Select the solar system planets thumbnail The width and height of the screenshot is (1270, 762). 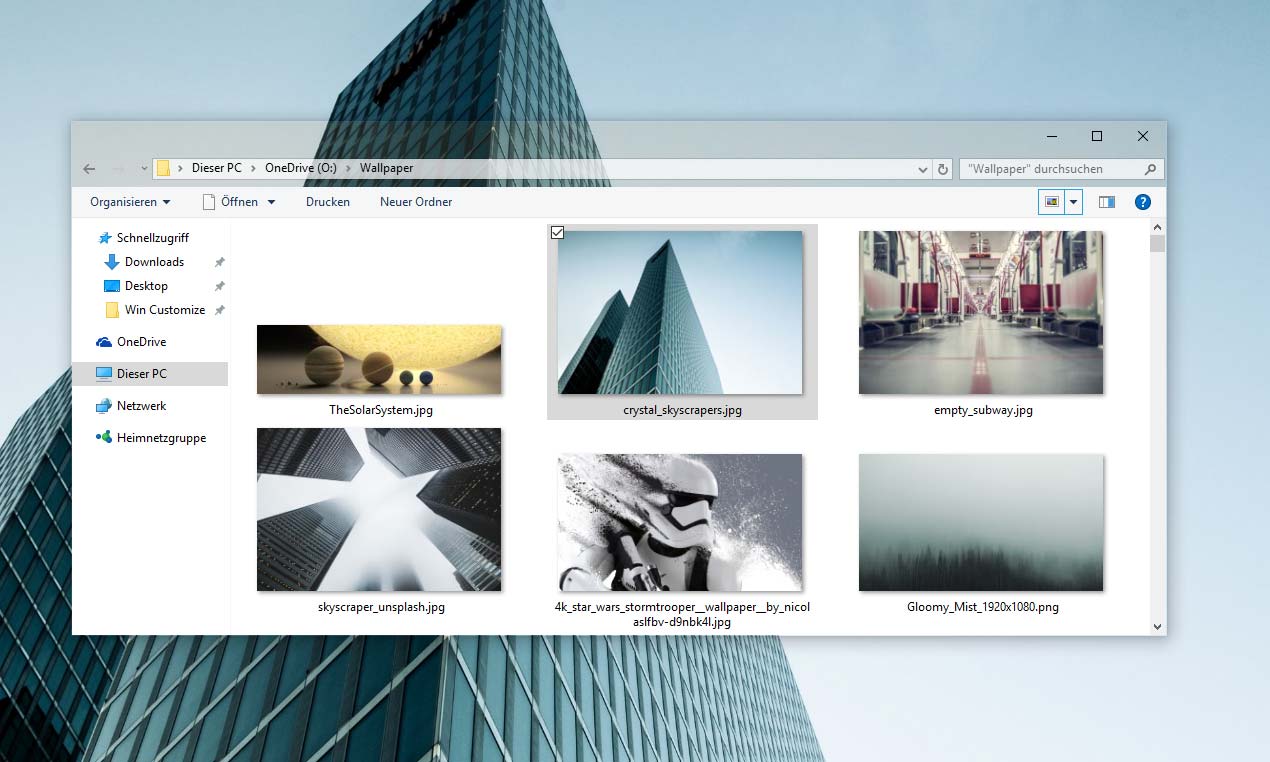pos(379,359)
